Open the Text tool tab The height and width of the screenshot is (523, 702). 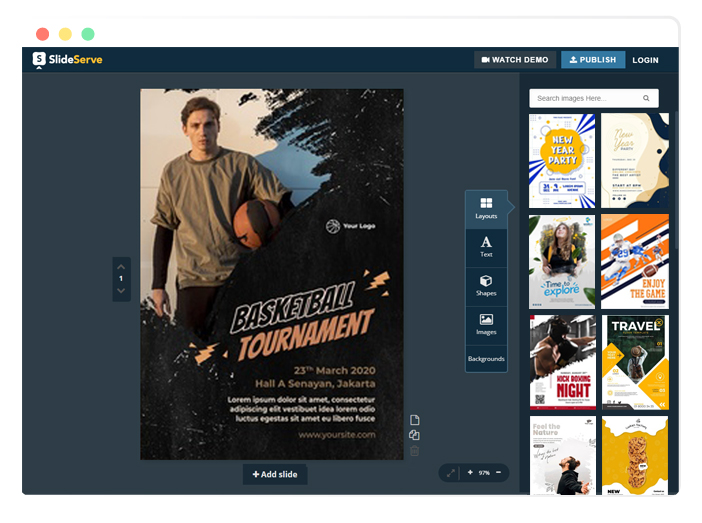pyautogui.click(x=486, y=247)
